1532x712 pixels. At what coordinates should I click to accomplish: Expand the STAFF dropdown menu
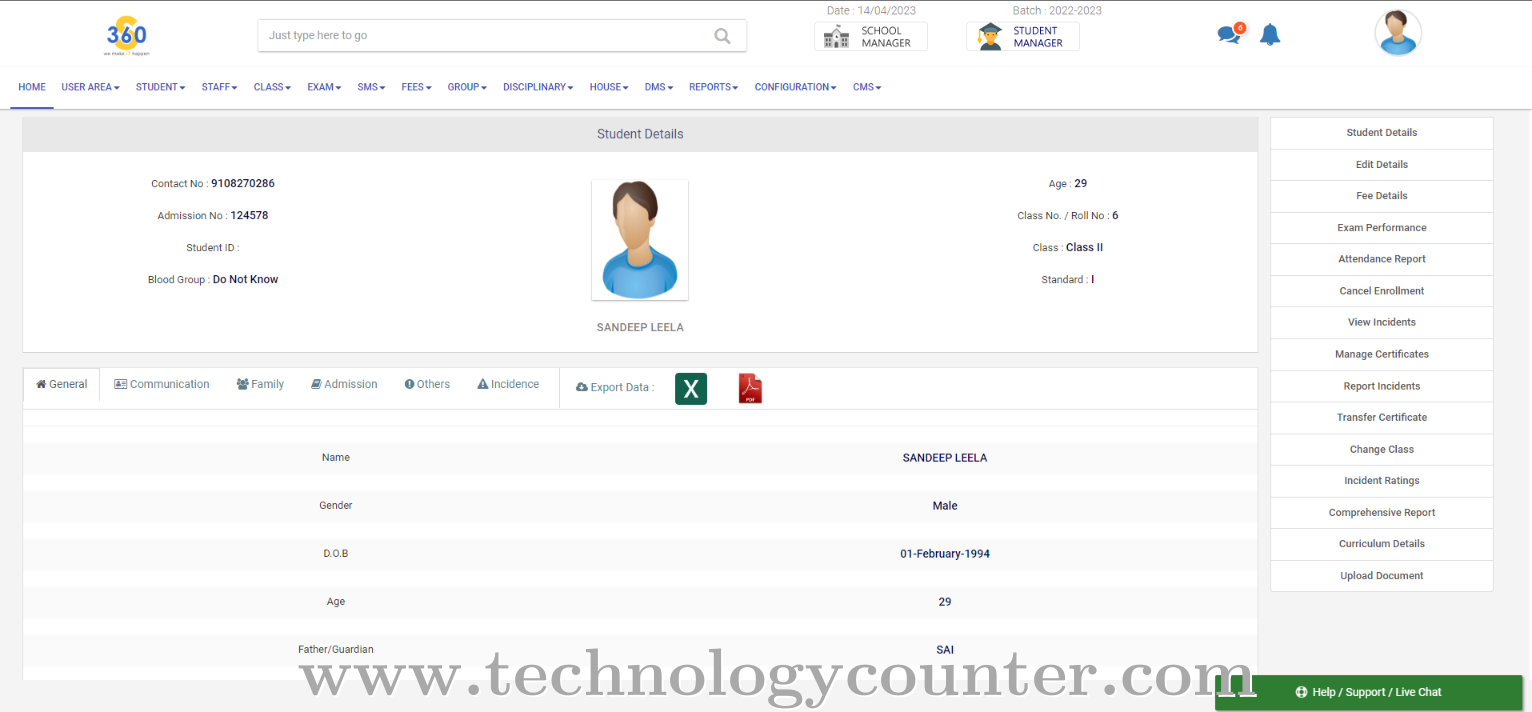(x=219, y=87)
